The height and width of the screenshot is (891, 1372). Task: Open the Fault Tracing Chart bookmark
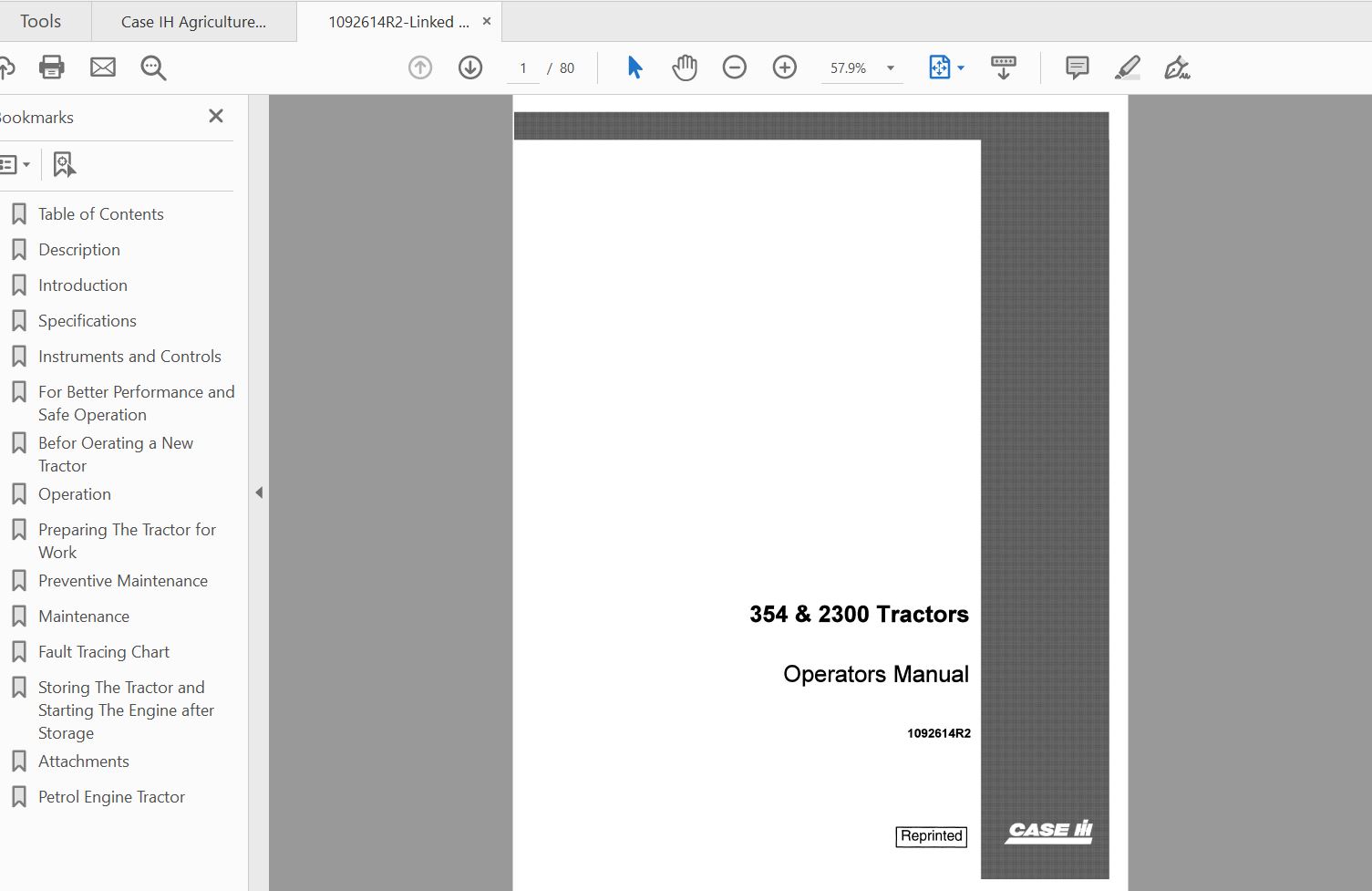tap(103, 651)
